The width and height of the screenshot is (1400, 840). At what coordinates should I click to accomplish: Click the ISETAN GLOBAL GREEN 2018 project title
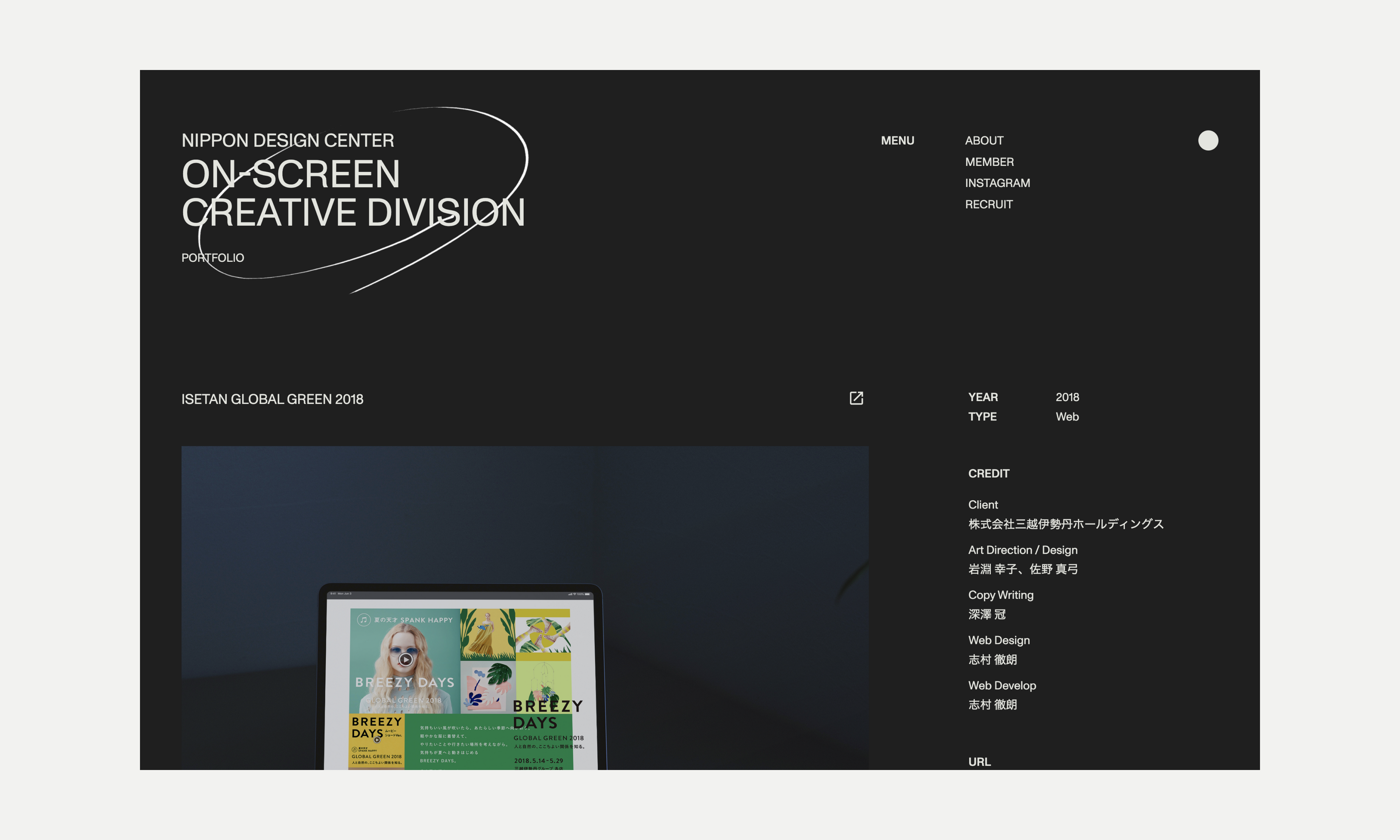tap(272, 399)
